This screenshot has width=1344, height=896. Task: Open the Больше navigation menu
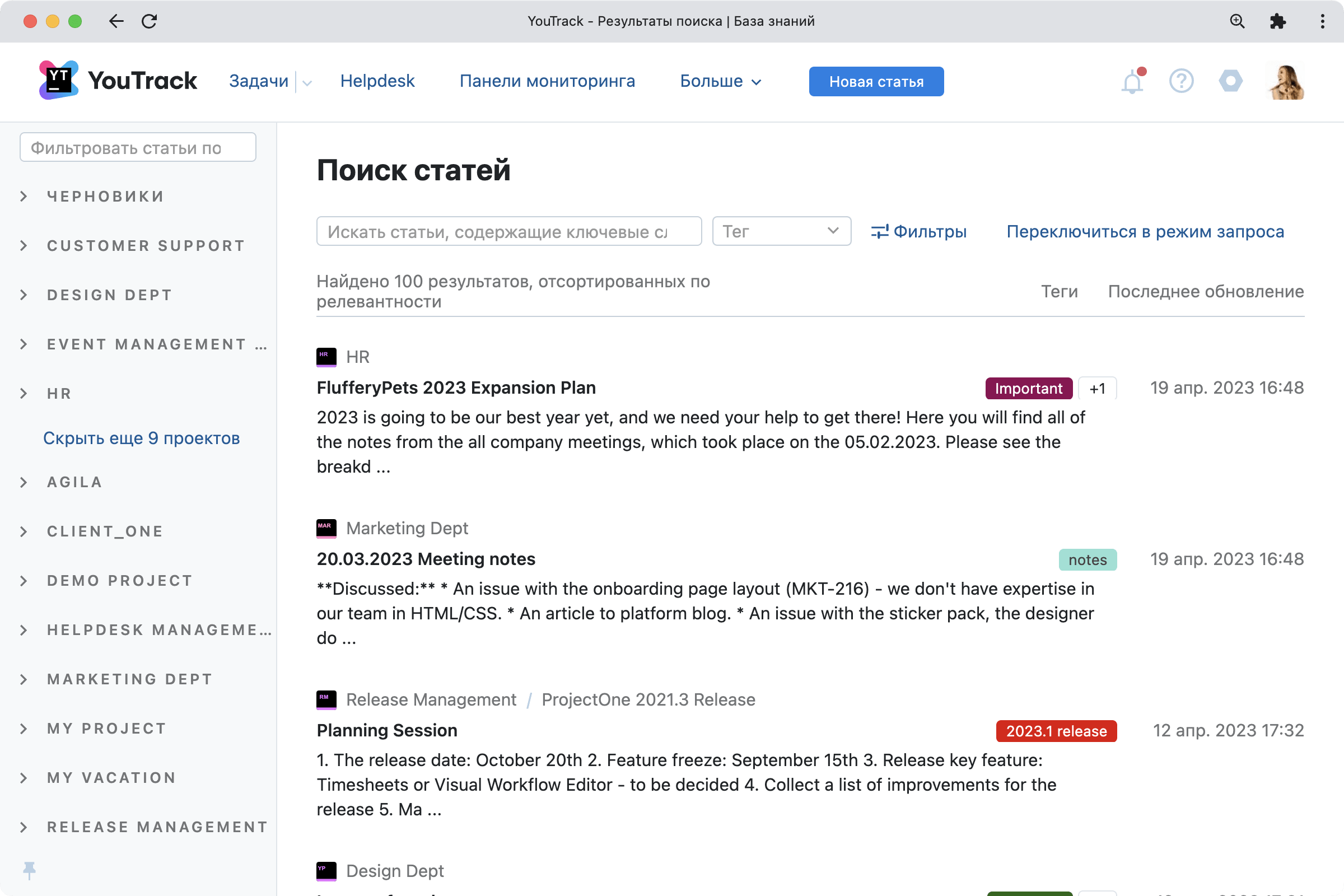coord(720,81)
